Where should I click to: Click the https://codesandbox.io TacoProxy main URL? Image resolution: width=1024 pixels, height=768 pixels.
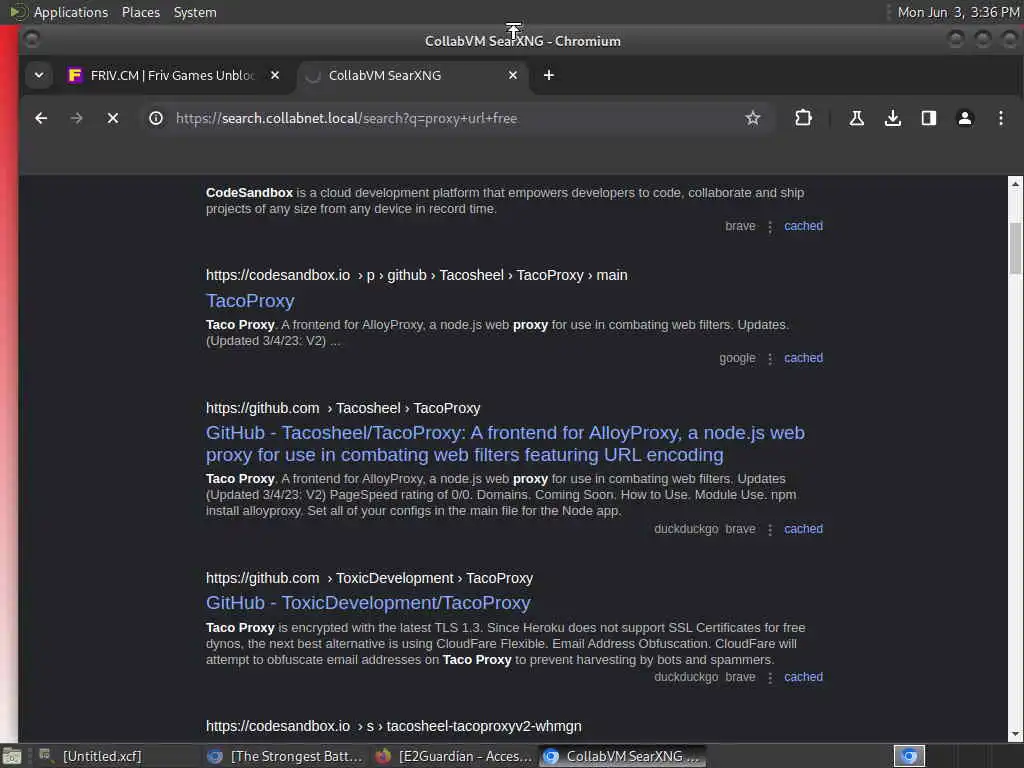coord(417,276)
